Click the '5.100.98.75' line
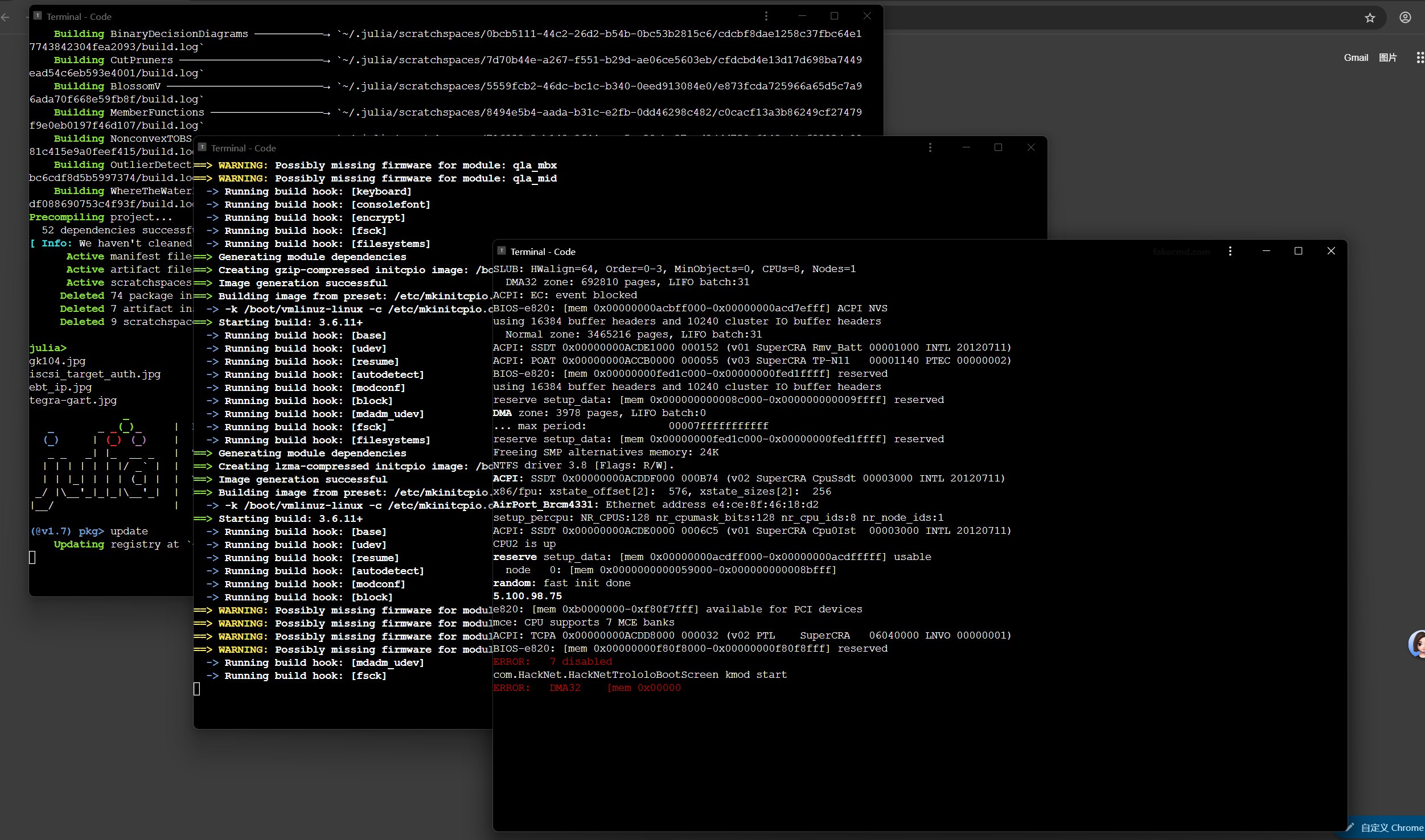 [x=527, y=596]
